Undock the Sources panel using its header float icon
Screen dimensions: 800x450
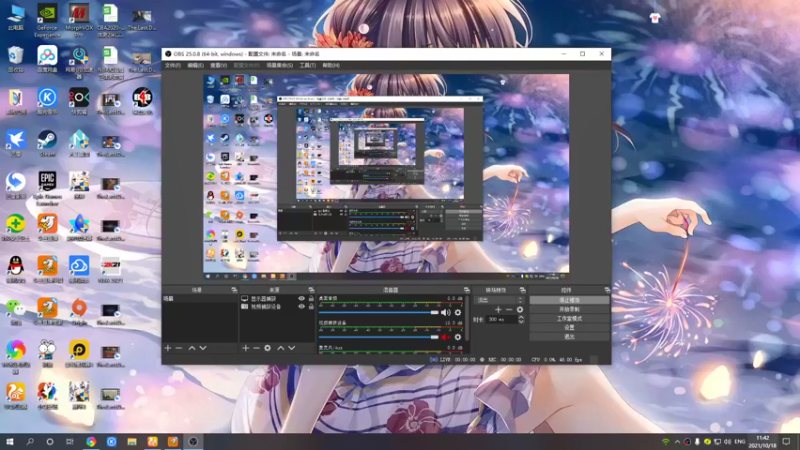(311, 290)
